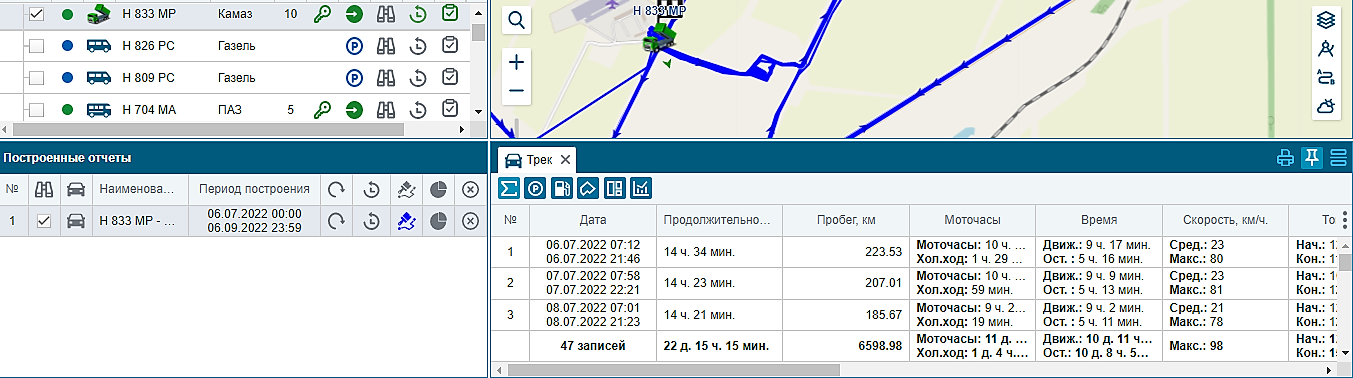Sort by Пробег, км column header
Screen dimensions: 1353x378
tap(846, 220)
